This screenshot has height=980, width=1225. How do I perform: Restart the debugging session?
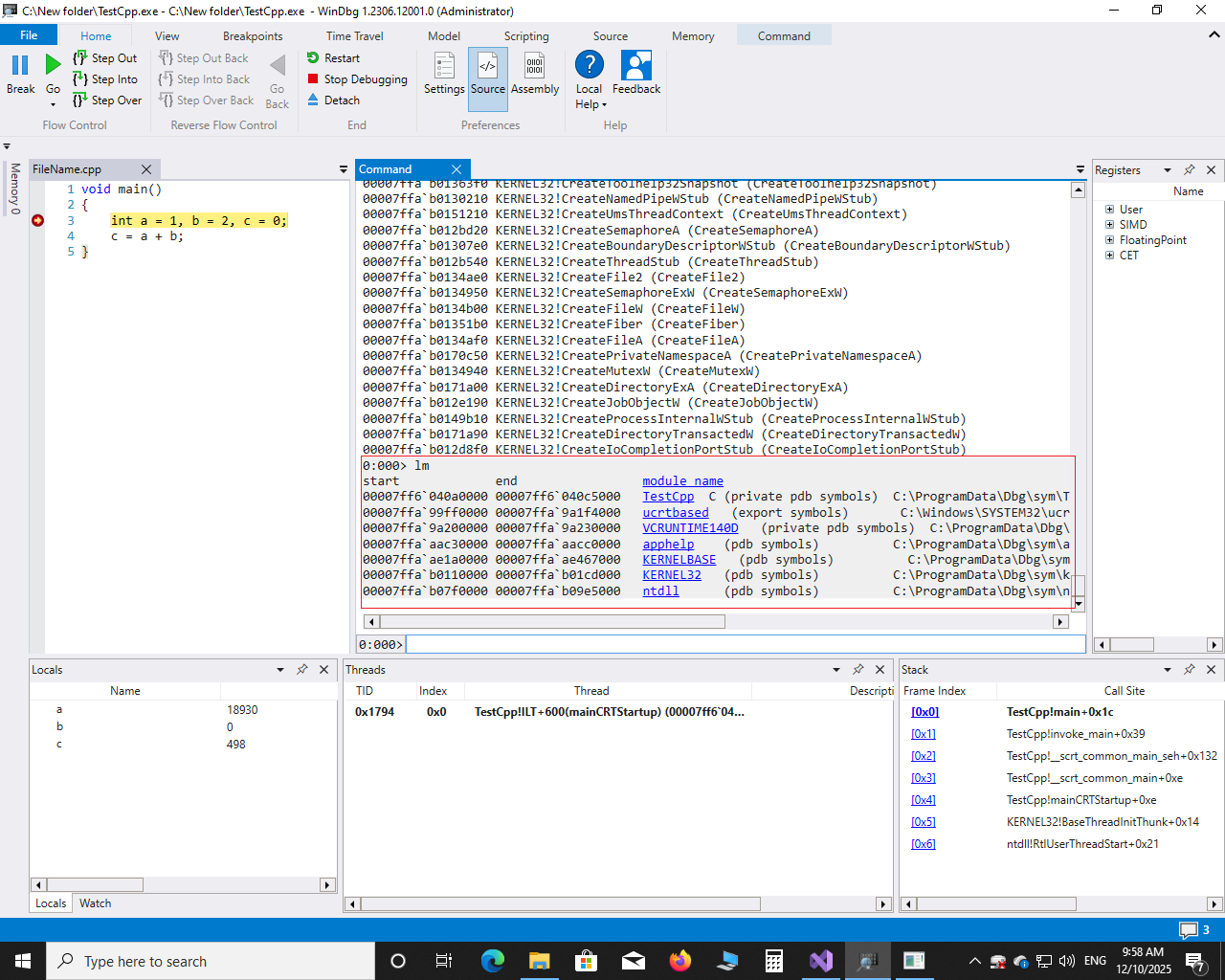pyautogui.click(x=333, y=58)
